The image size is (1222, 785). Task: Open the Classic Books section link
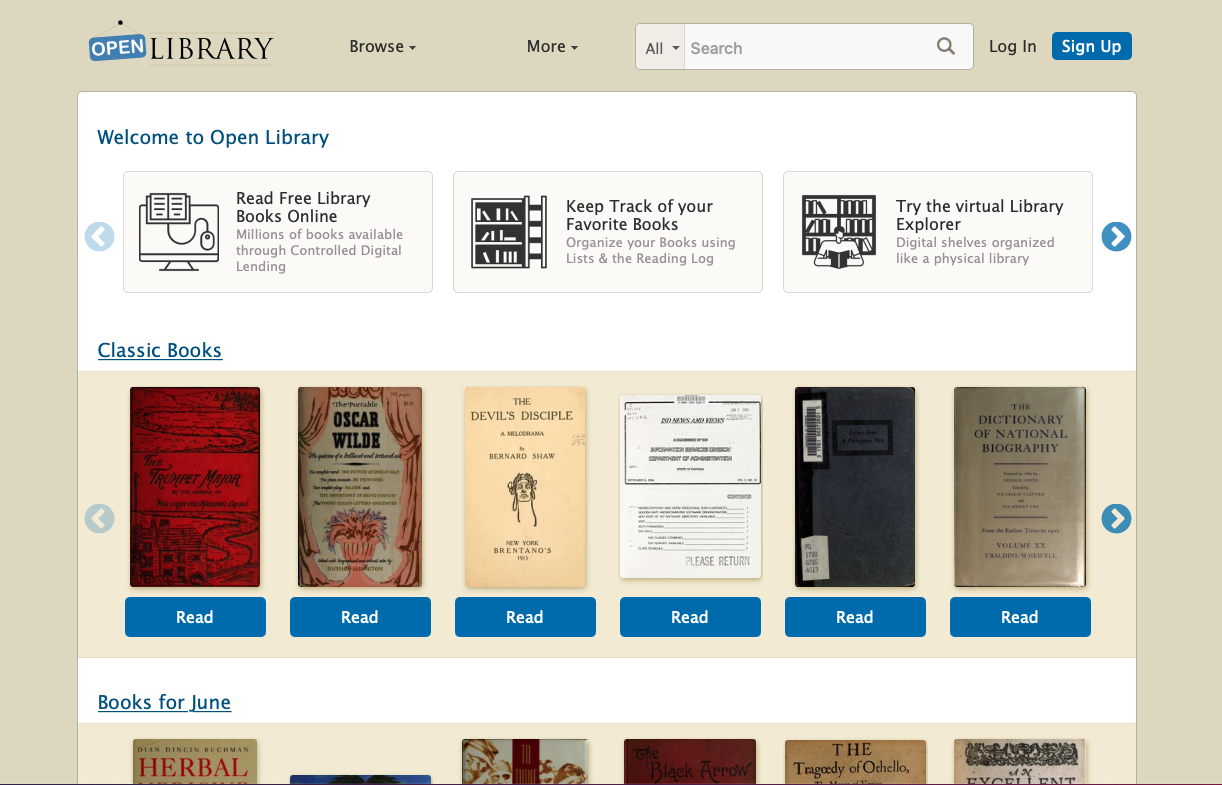pyautogui.click(x=159, y=350)
